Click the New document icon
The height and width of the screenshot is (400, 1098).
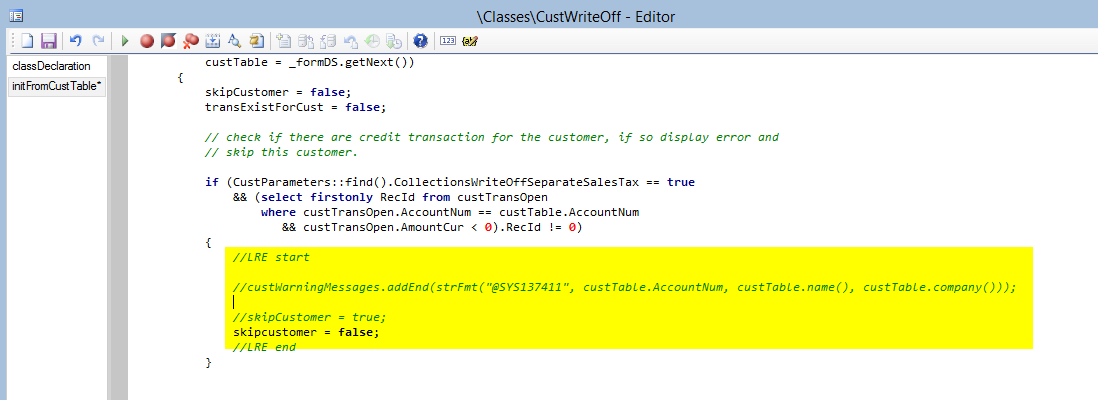(28, 41)
